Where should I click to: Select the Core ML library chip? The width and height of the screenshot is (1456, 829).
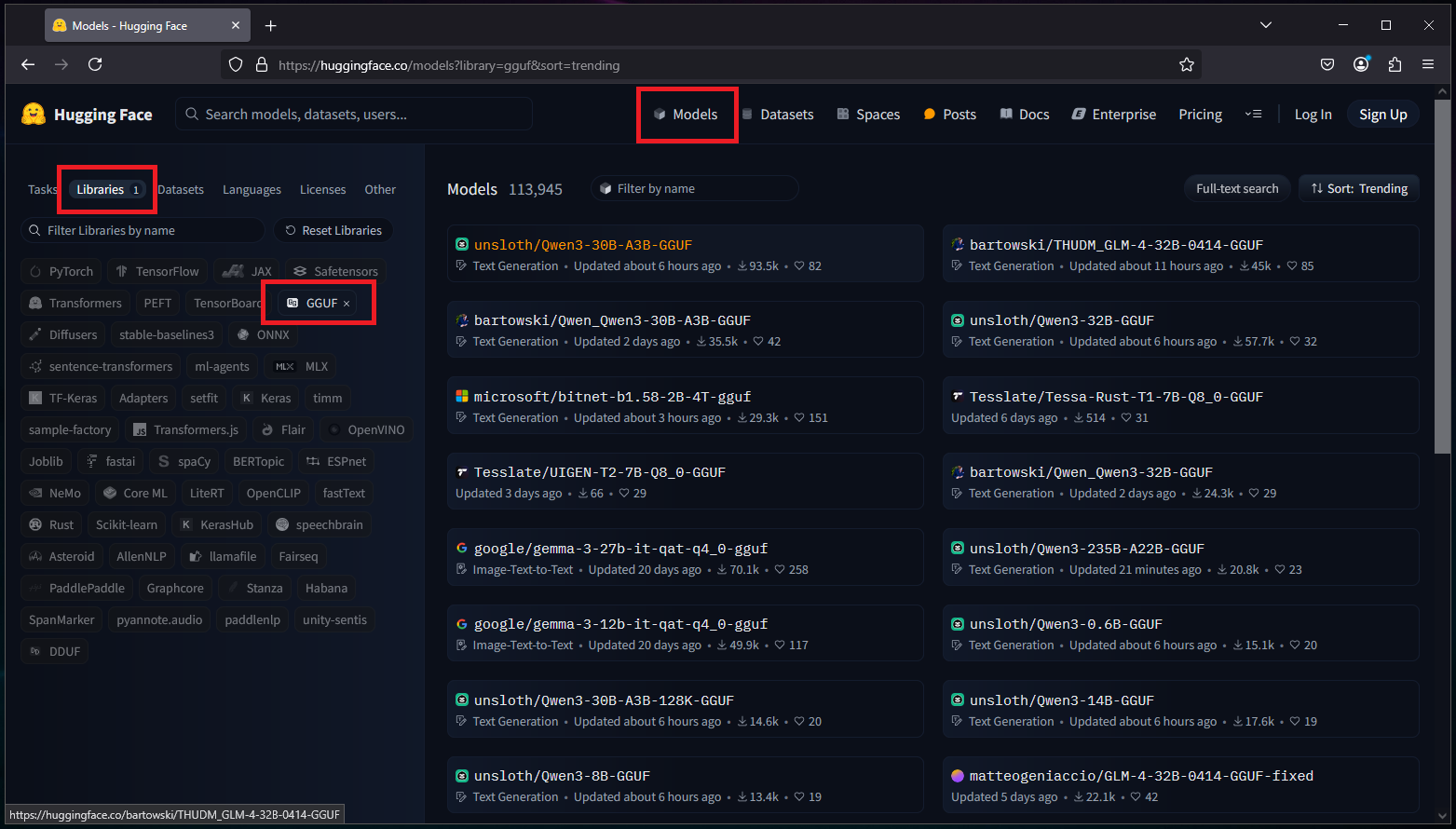(x=135, y=493)
